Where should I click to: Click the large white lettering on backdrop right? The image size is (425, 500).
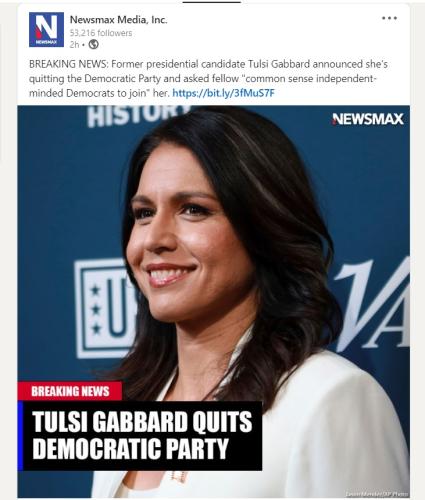coord(372,305)
